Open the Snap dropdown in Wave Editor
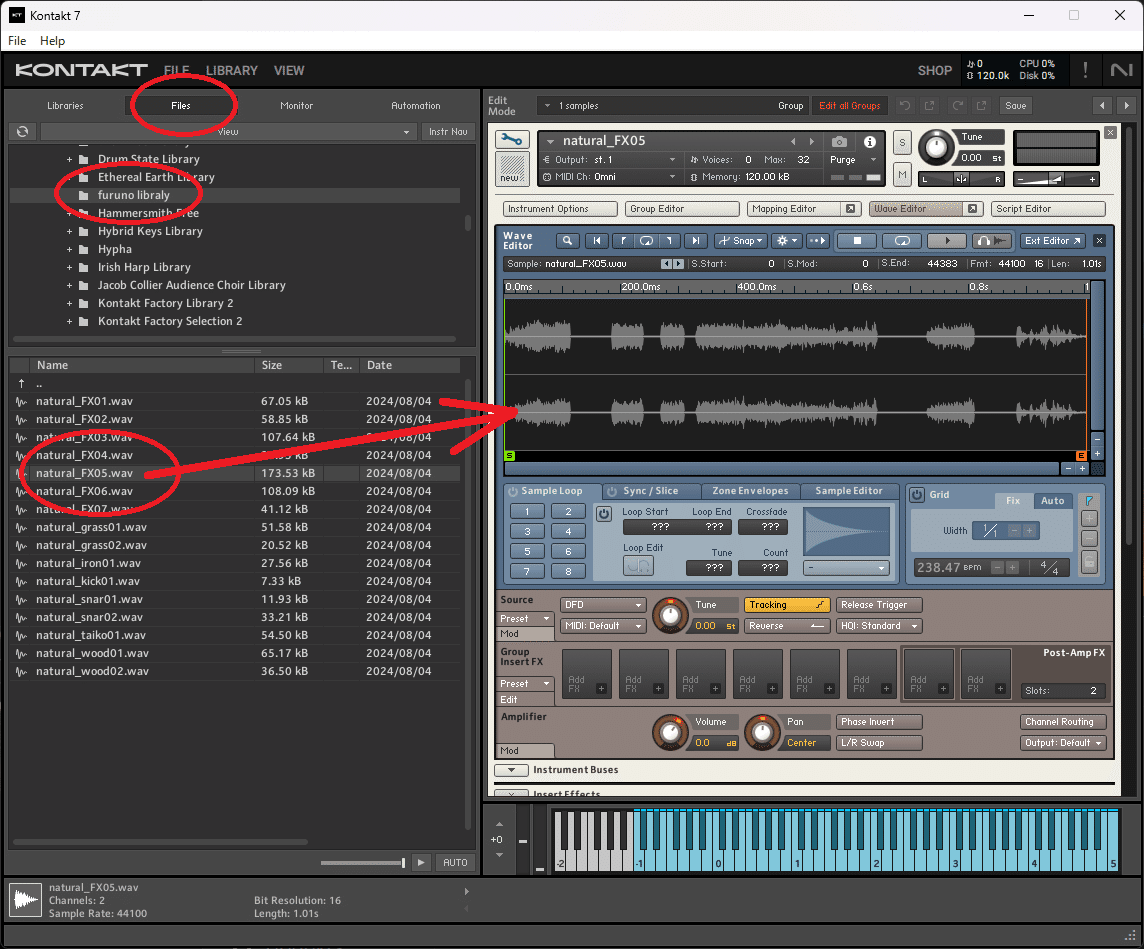This screenshot has height=949, width=1144. pyautogui.click(x=740, y=241)
